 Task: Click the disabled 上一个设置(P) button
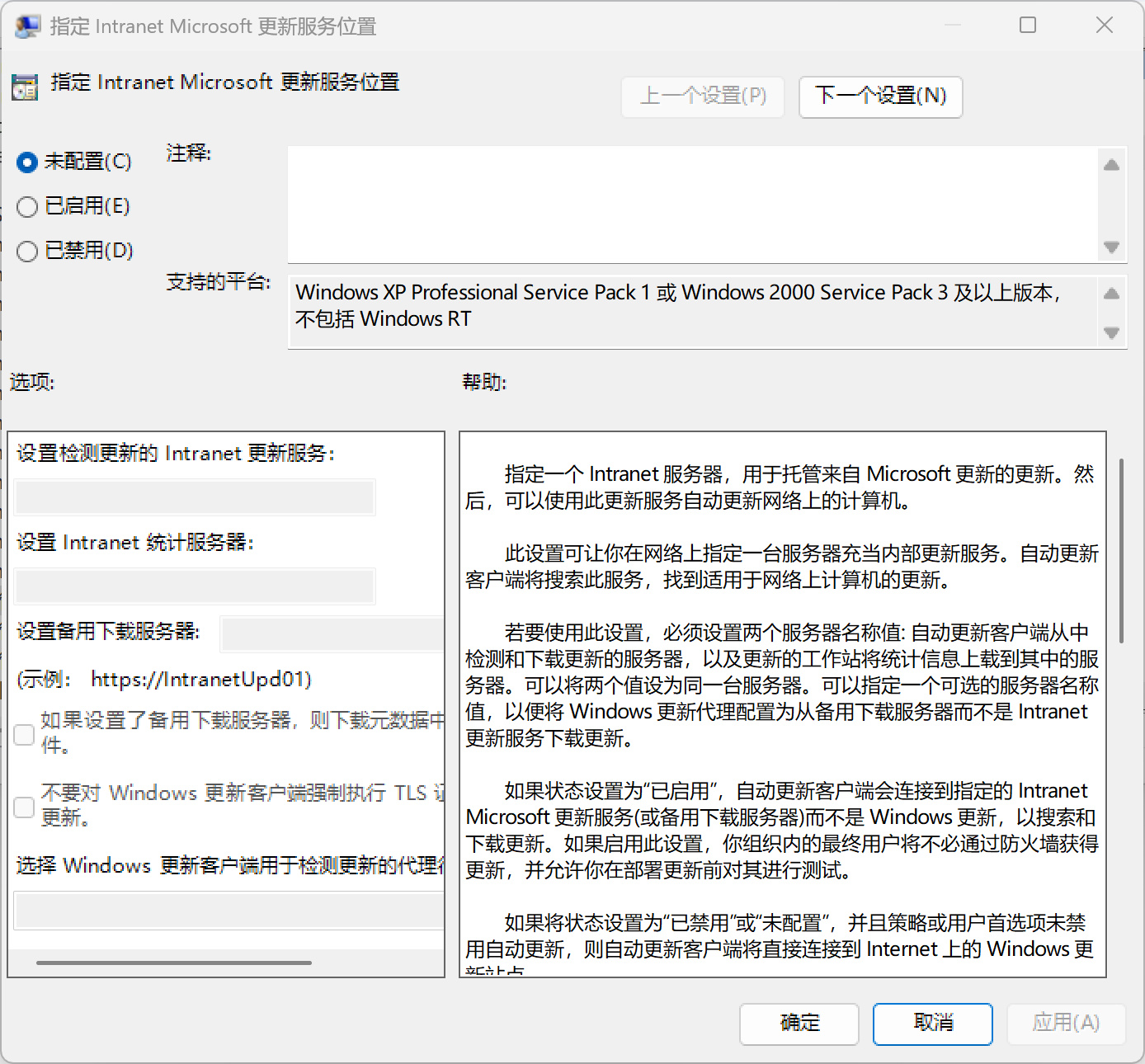(x=703, y=97)
